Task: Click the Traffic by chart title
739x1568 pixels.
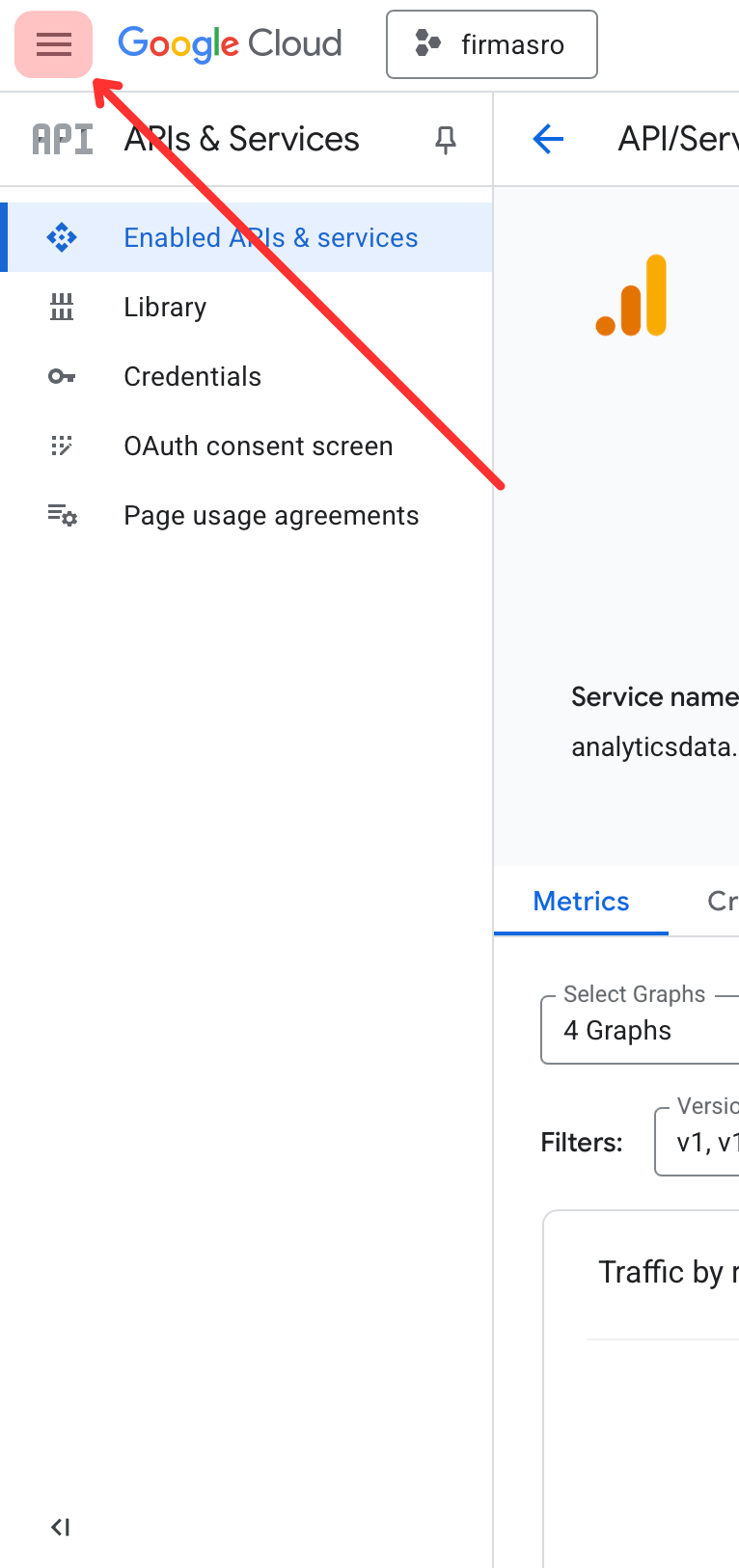Action: [668, 1272]
